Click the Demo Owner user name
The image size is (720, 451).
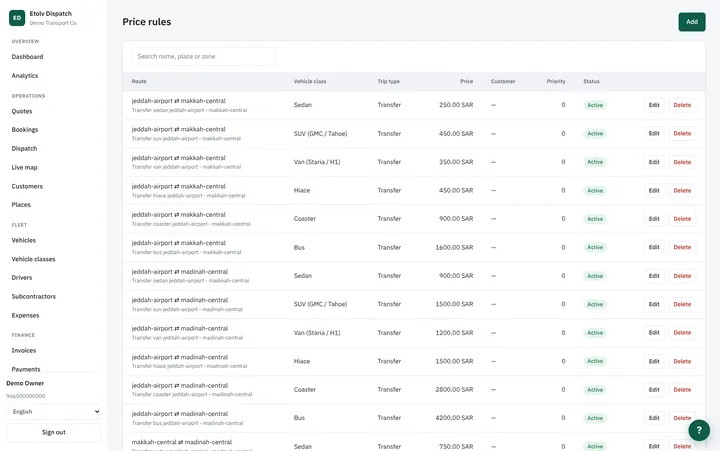25,383
